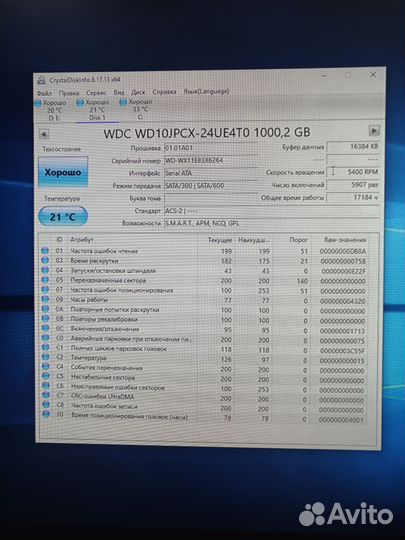Click the status icon for attribute F0

tap(46, 414)
